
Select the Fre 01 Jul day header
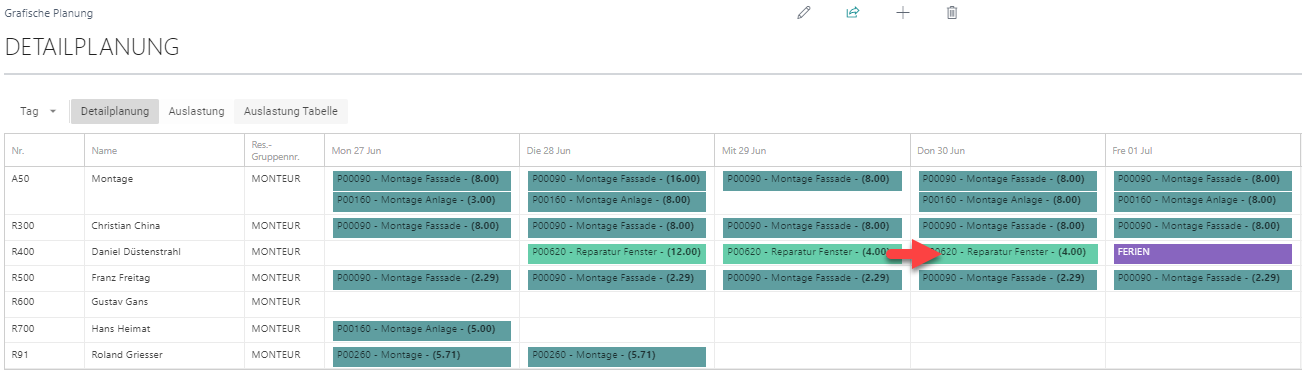click(1133, 151)
